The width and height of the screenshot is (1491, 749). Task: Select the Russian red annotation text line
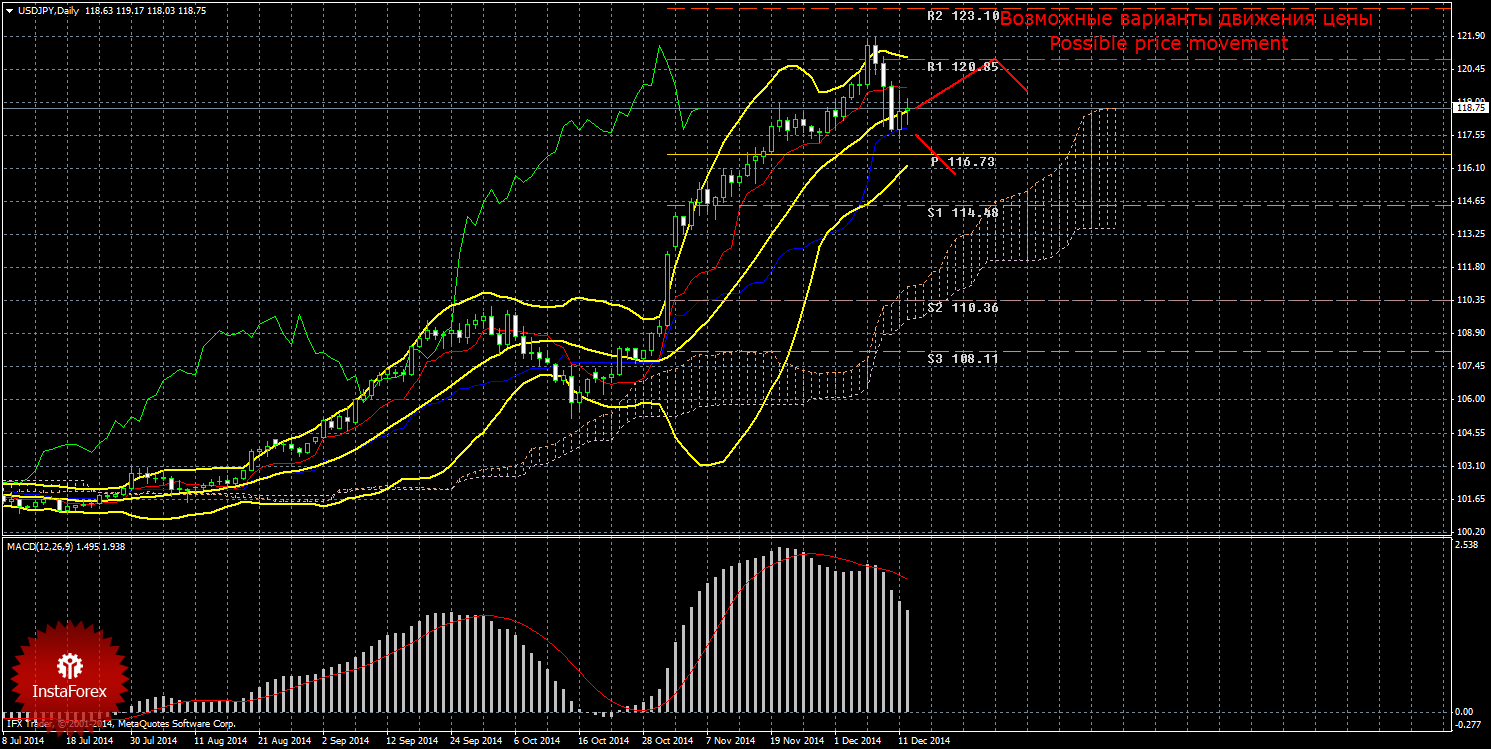1185,19
